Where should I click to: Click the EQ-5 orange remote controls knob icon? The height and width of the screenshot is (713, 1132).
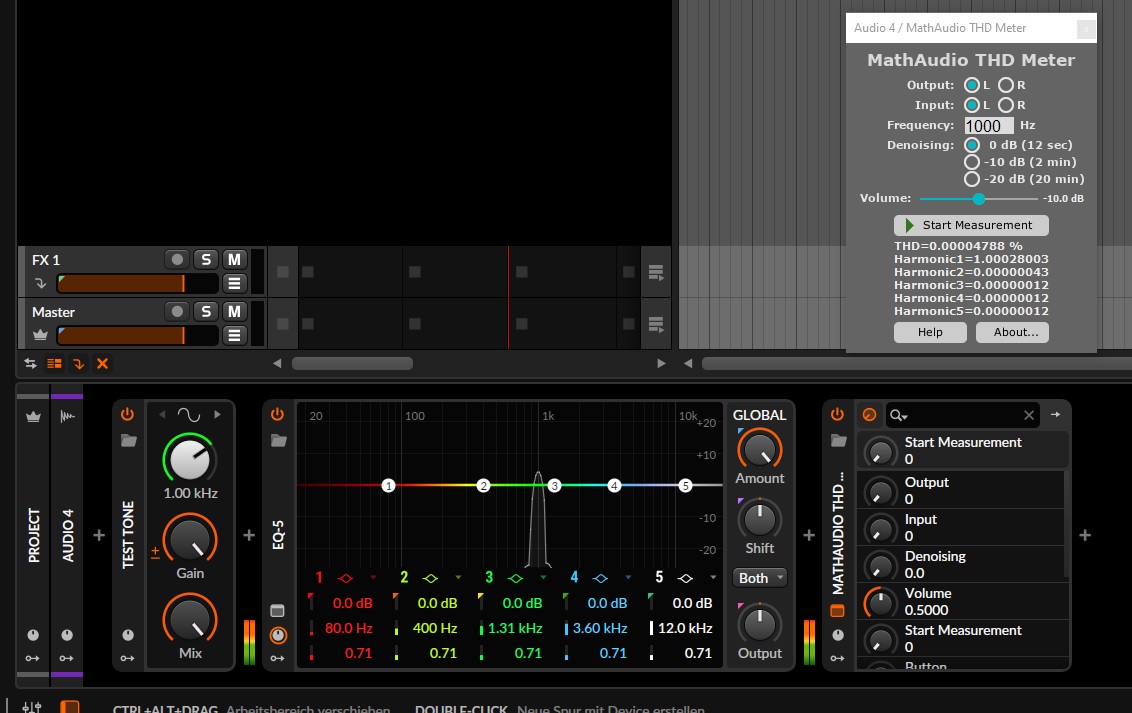click(x=278, y=635)
